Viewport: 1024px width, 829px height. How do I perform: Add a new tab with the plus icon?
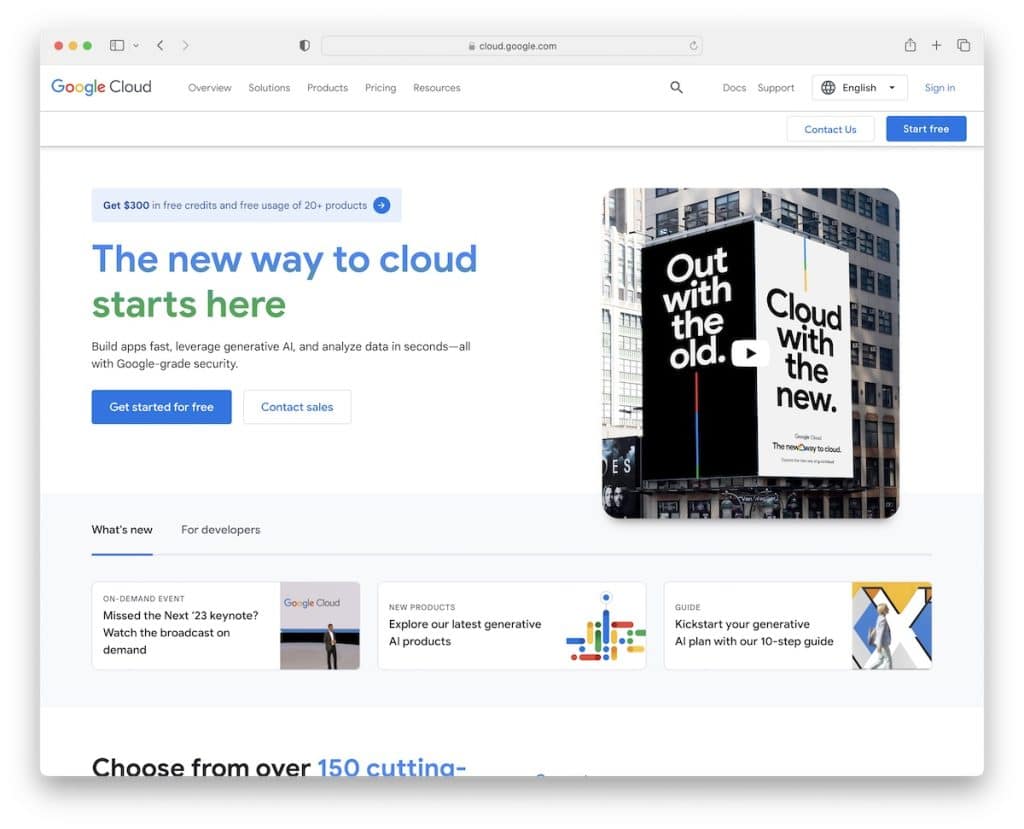(x=936, y=45)
